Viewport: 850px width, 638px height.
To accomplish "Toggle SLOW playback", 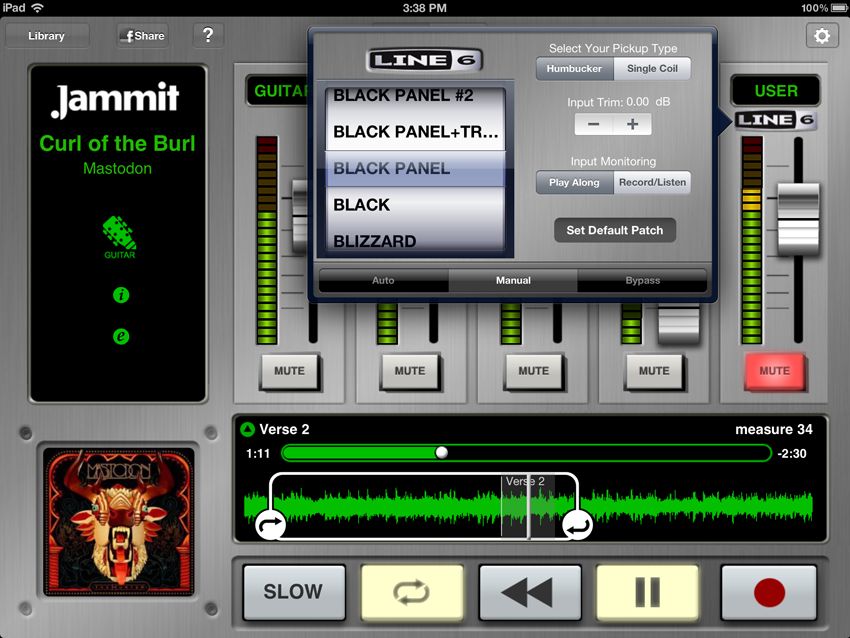I will [294, 592].
